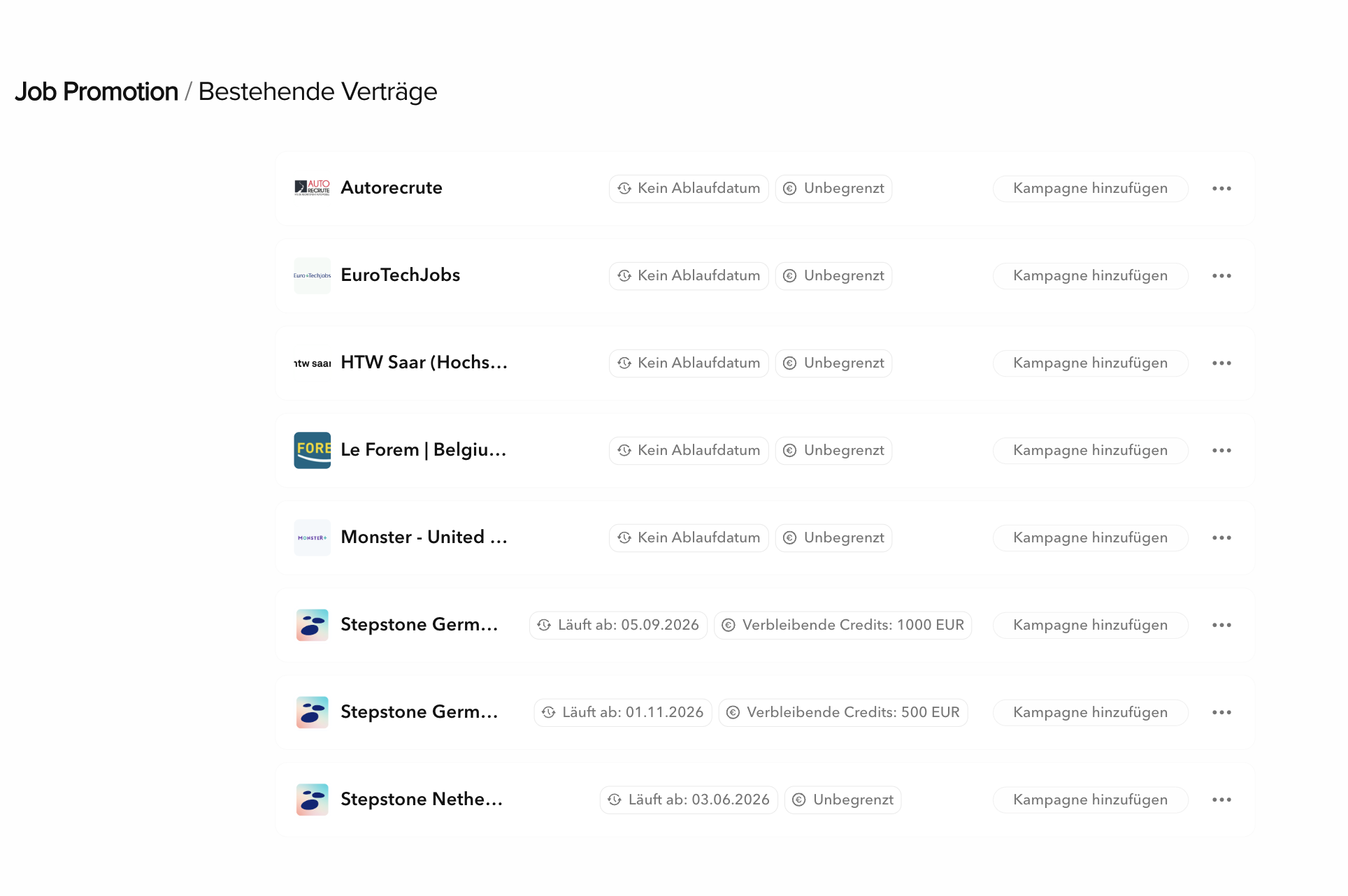Add campaign to Stepstone expiring 01.11.2026
This screenshot has width=1348, height=896.
point(1090,713)
